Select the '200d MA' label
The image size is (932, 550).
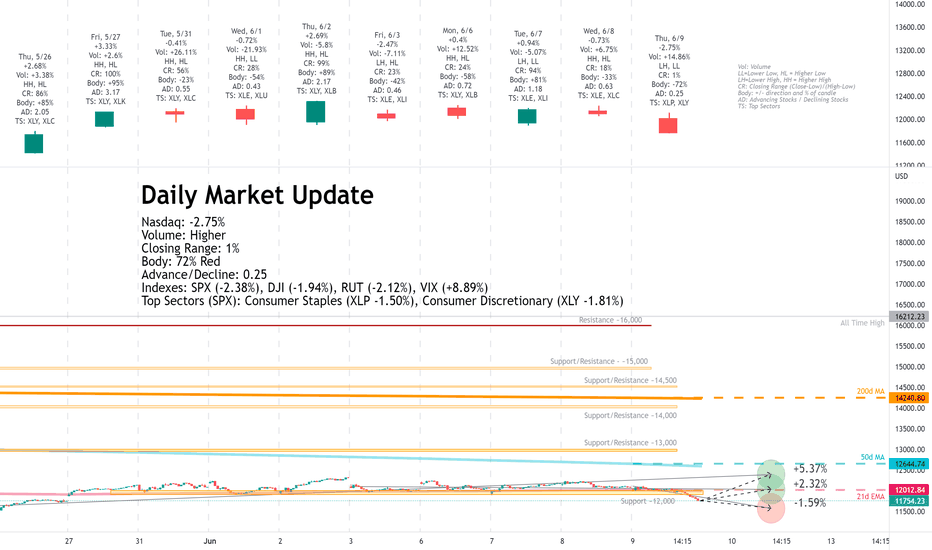point(870,391)
